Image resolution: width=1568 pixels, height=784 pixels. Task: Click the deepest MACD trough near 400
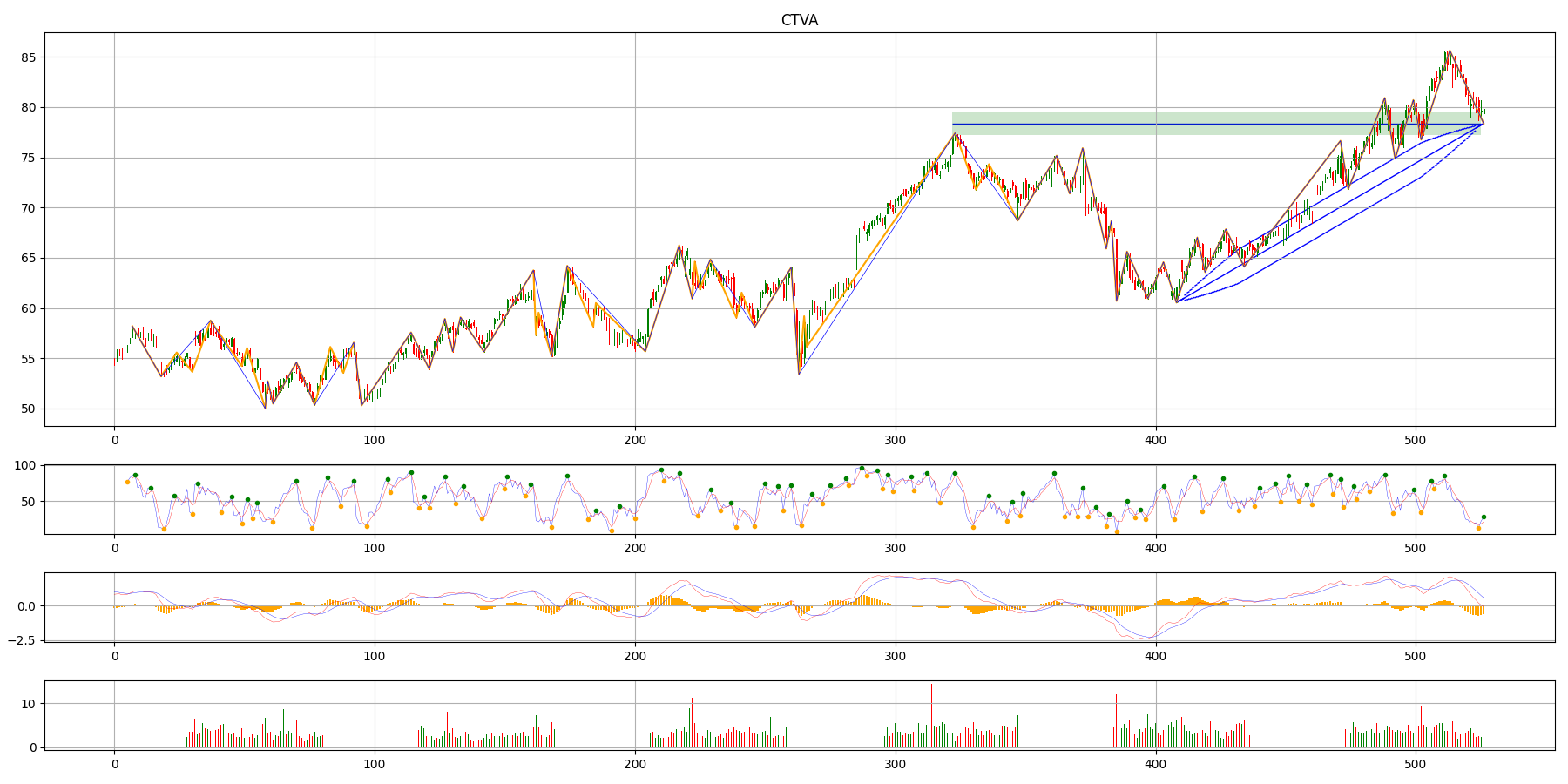[1152, 637]
